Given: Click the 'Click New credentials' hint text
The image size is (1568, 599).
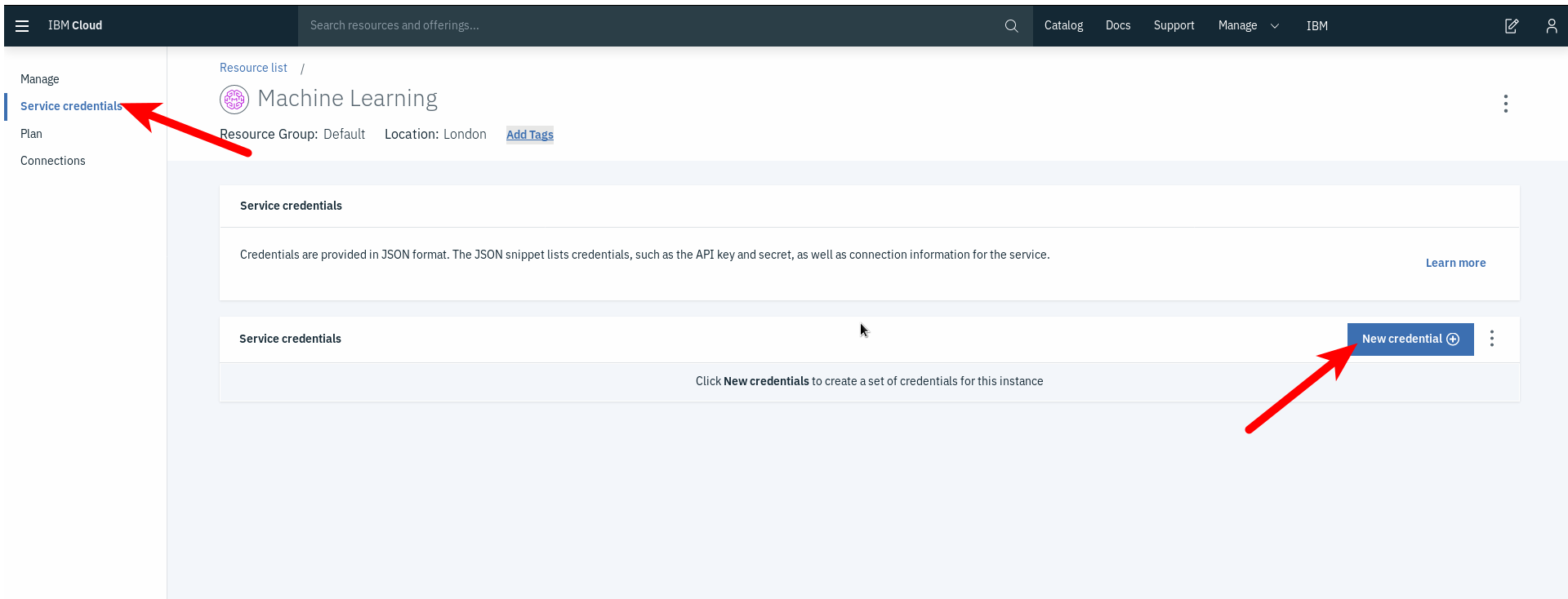Looking at the screenshot, I should [869, 381].
